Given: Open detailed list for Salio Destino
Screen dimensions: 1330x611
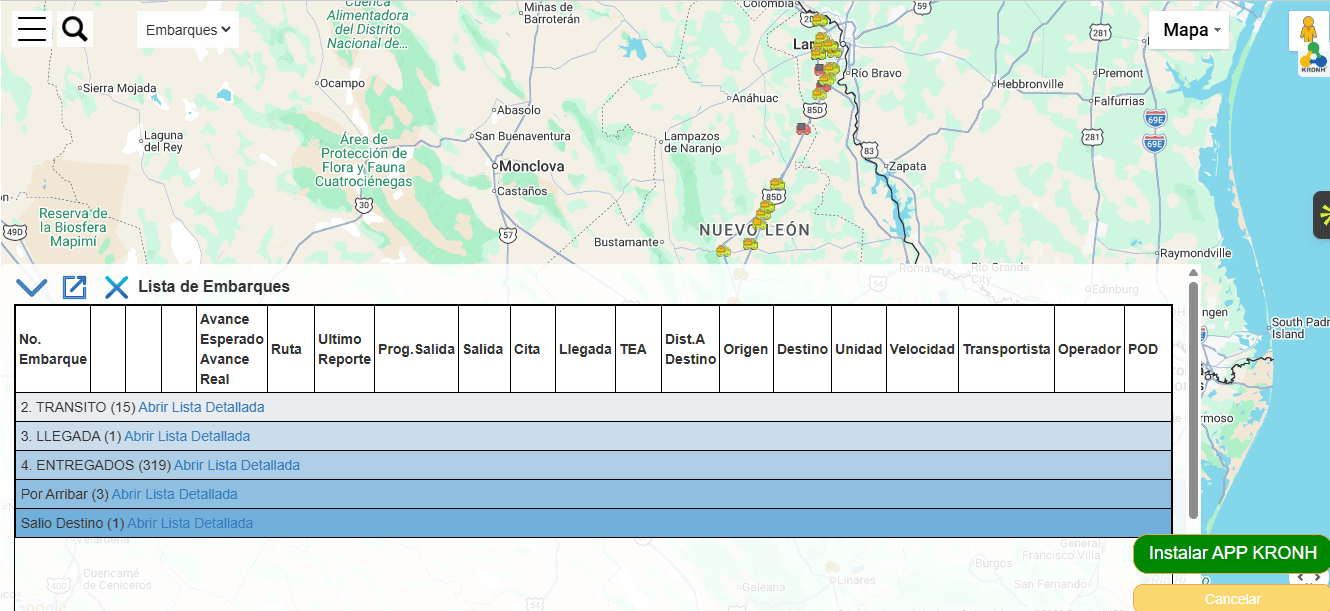Looking at the screenshot, I should (190, 523).
